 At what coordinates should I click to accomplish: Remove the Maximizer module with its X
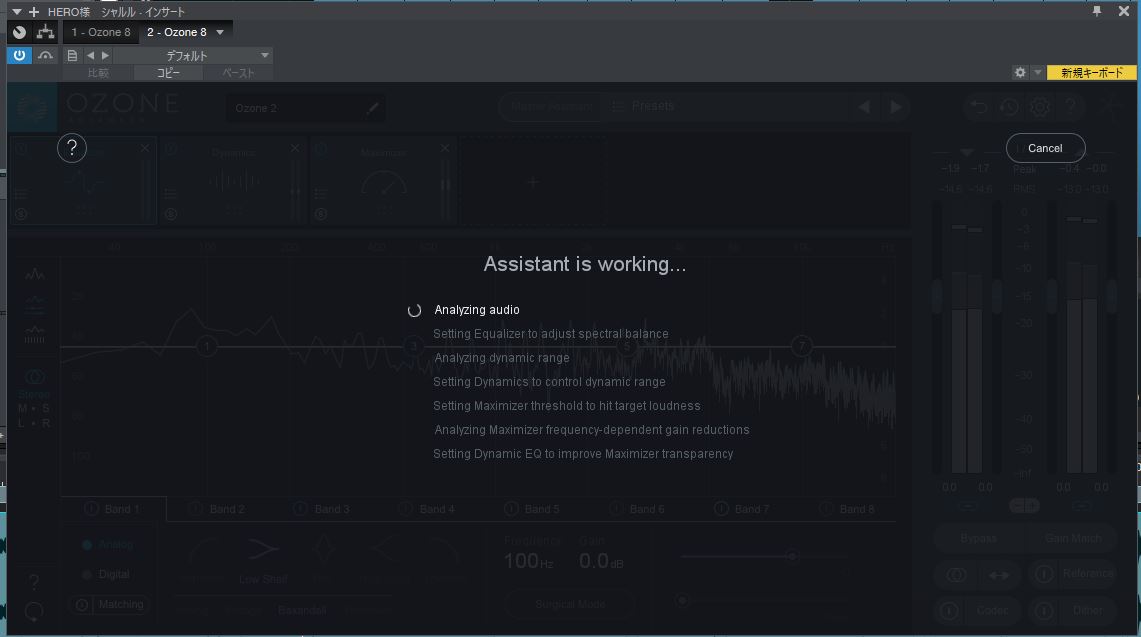(445, 149)
